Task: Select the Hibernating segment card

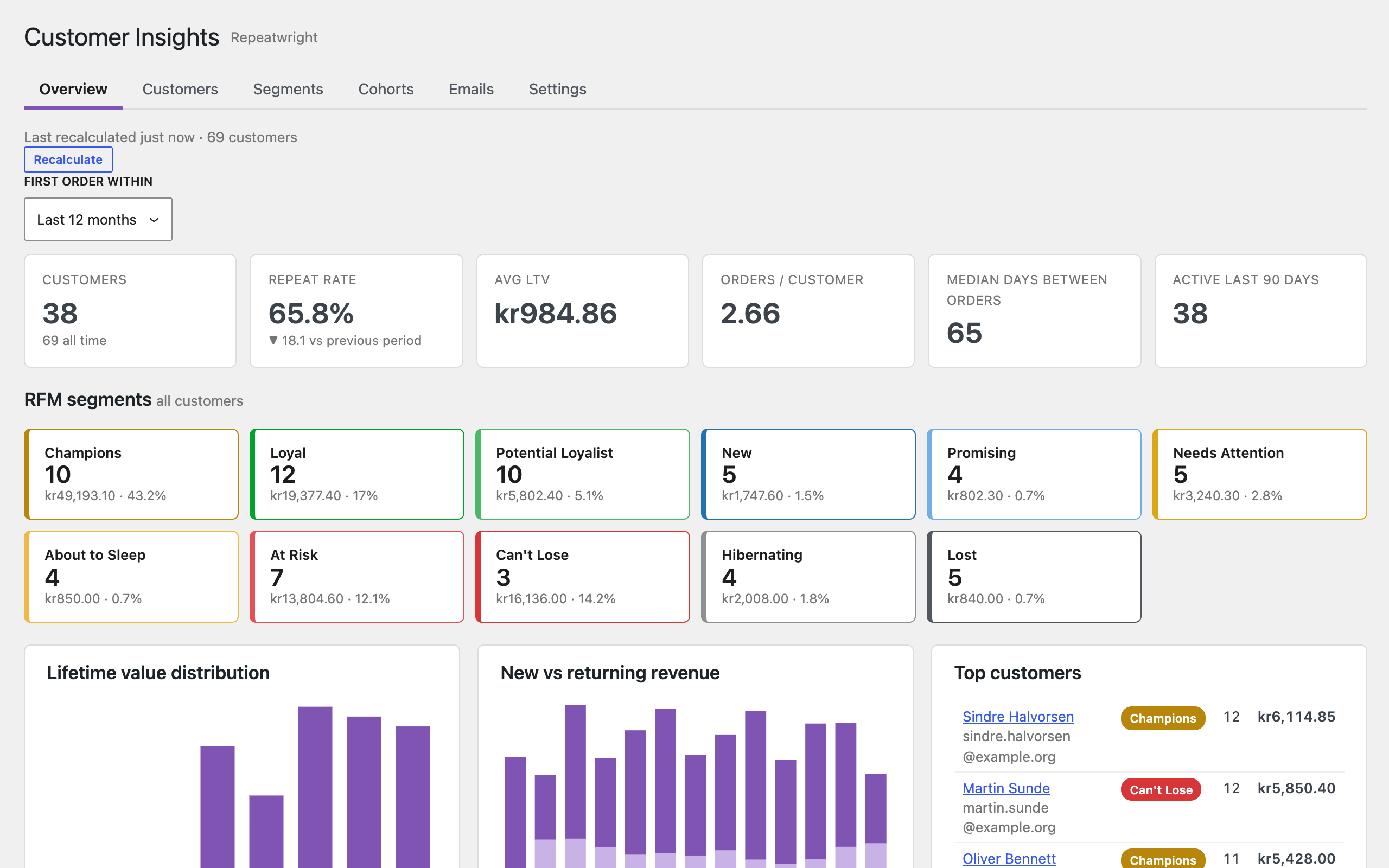Action: pyautogui.click(x=807, y=576)
